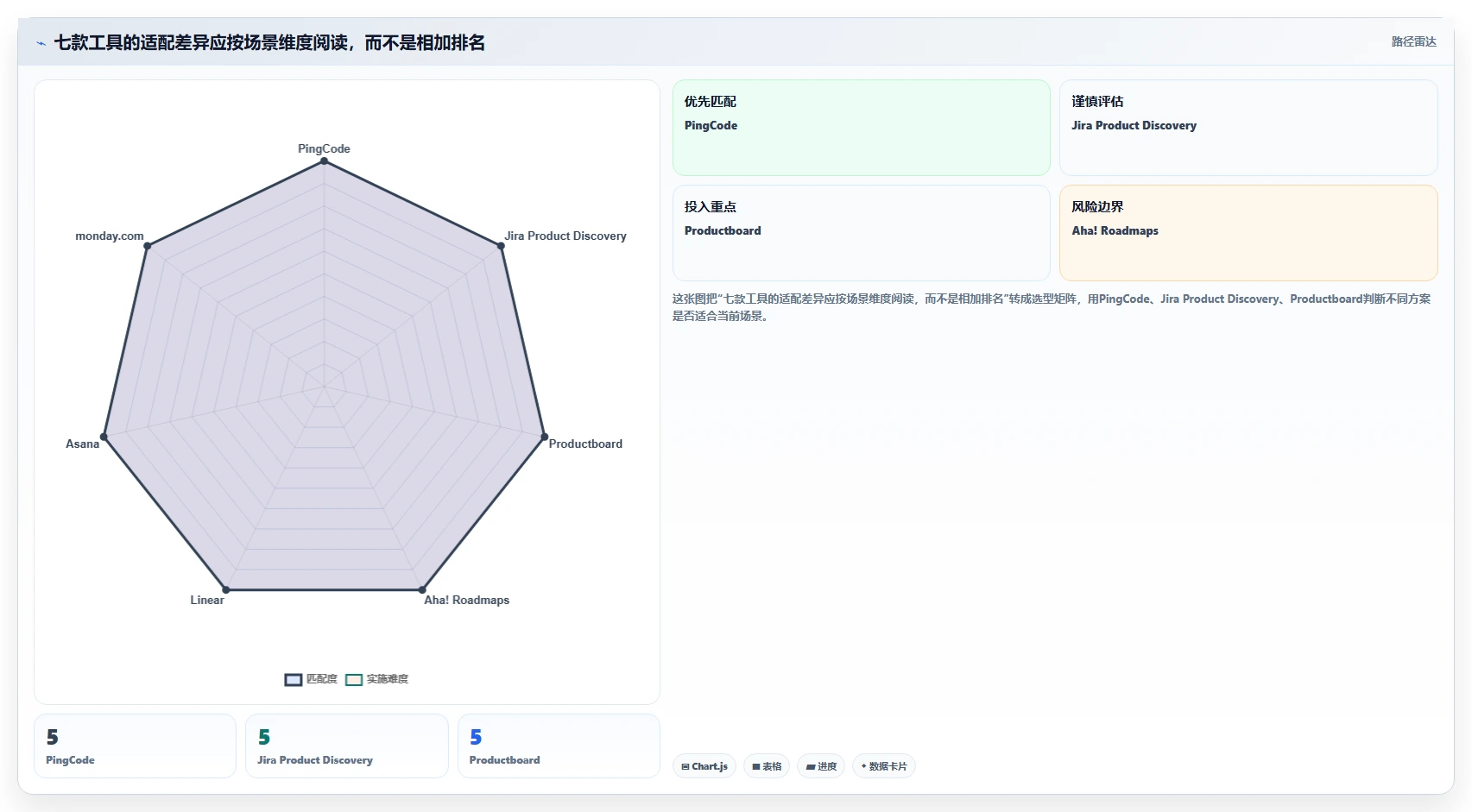
Task: Click the 路径雷达 label in the header
Action: [x=1413, y=41]
